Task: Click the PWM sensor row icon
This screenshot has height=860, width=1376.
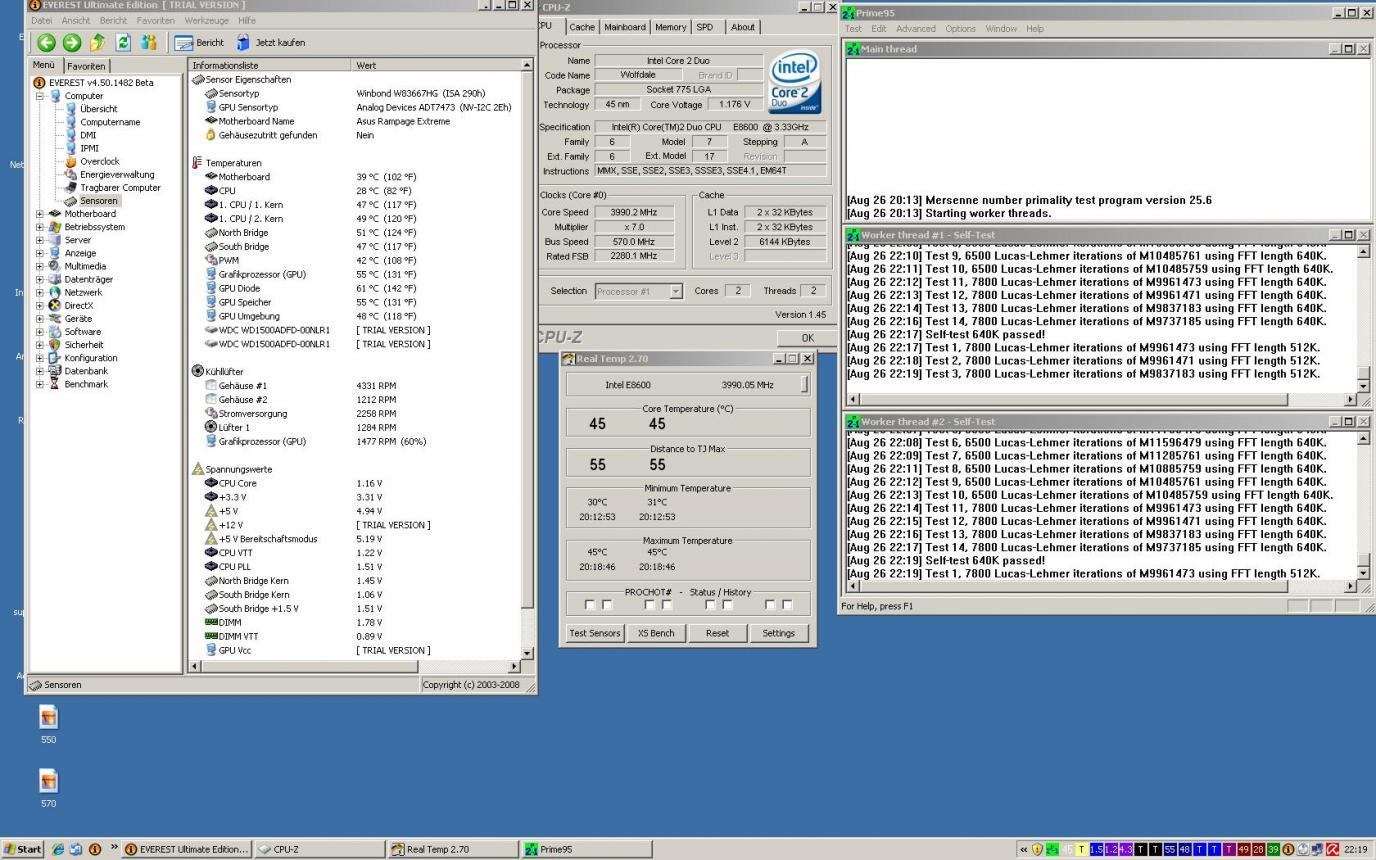Action: (x=211, y=260)
